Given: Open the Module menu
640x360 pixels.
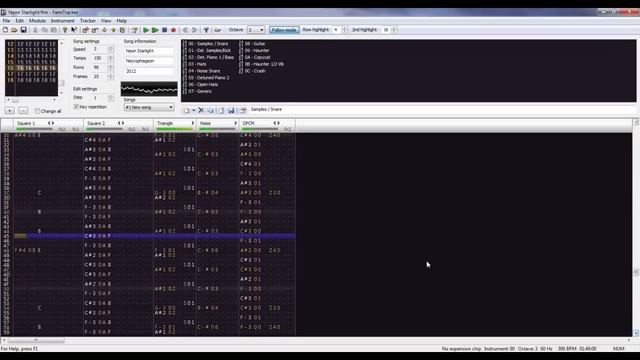Looking at the screenshot, I should 37,20.
